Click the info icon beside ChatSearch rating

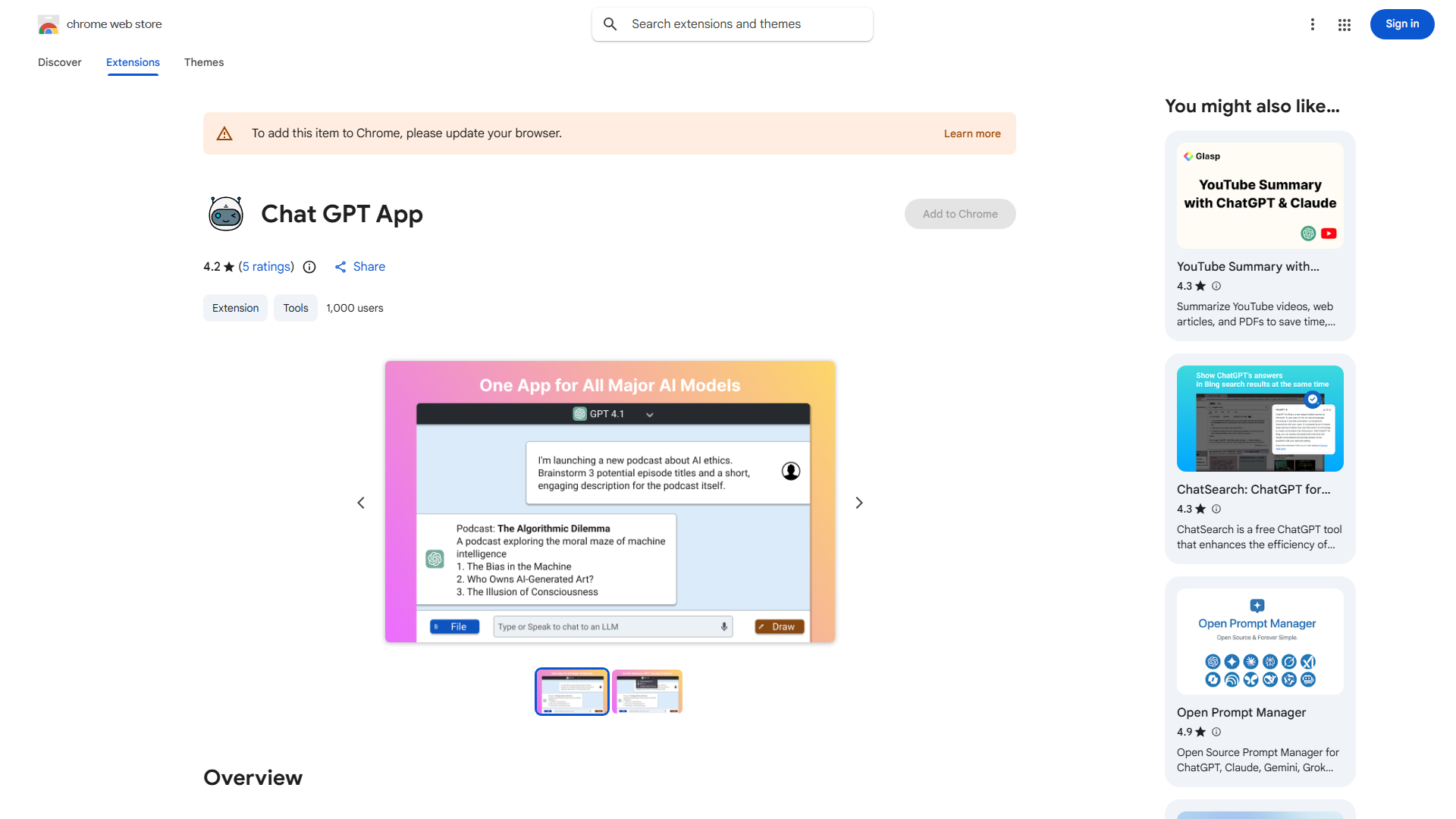[1216, 509]
